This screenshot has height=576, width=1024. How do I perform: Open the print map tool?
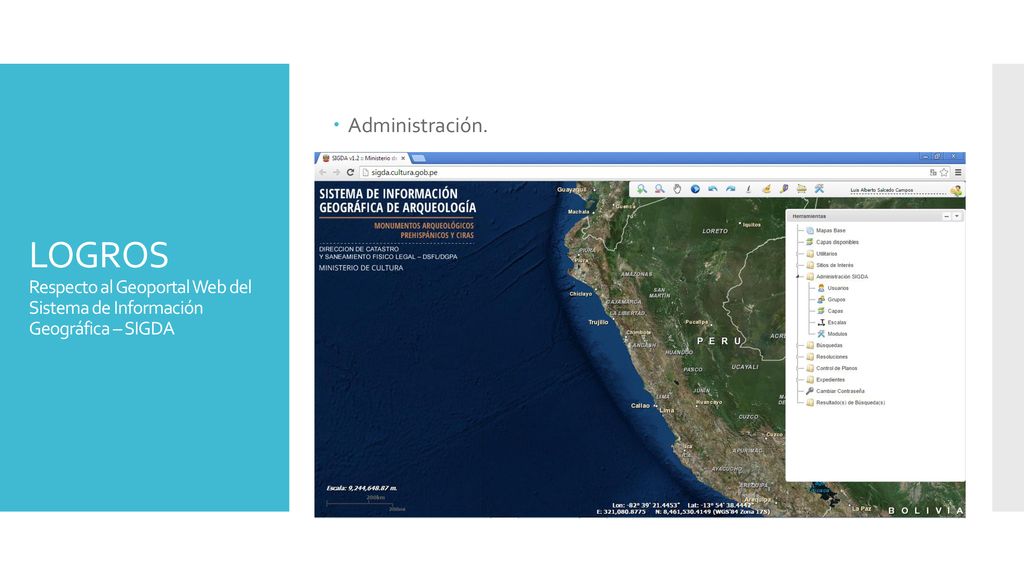(x=801, y=189)
